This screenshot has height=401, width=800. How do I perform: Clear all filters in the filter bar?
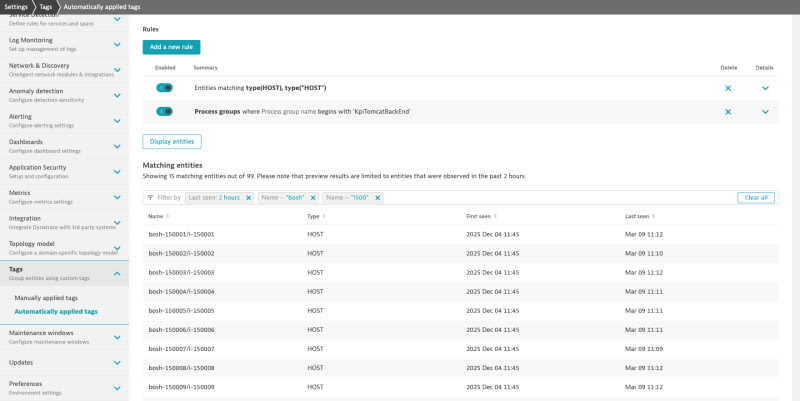tap(755, 198)
